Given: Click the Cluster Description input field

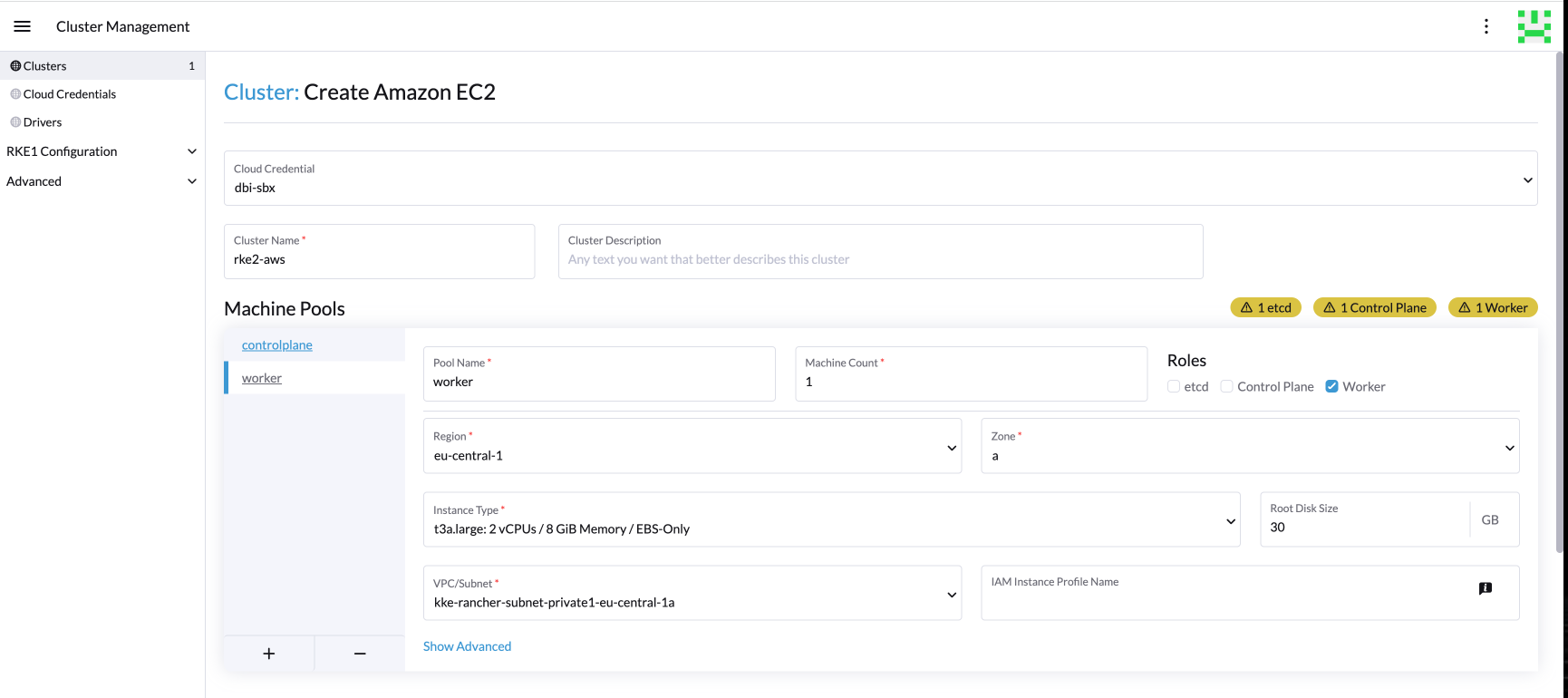Looking at the screenshot, I should click(x=879, y=259).
